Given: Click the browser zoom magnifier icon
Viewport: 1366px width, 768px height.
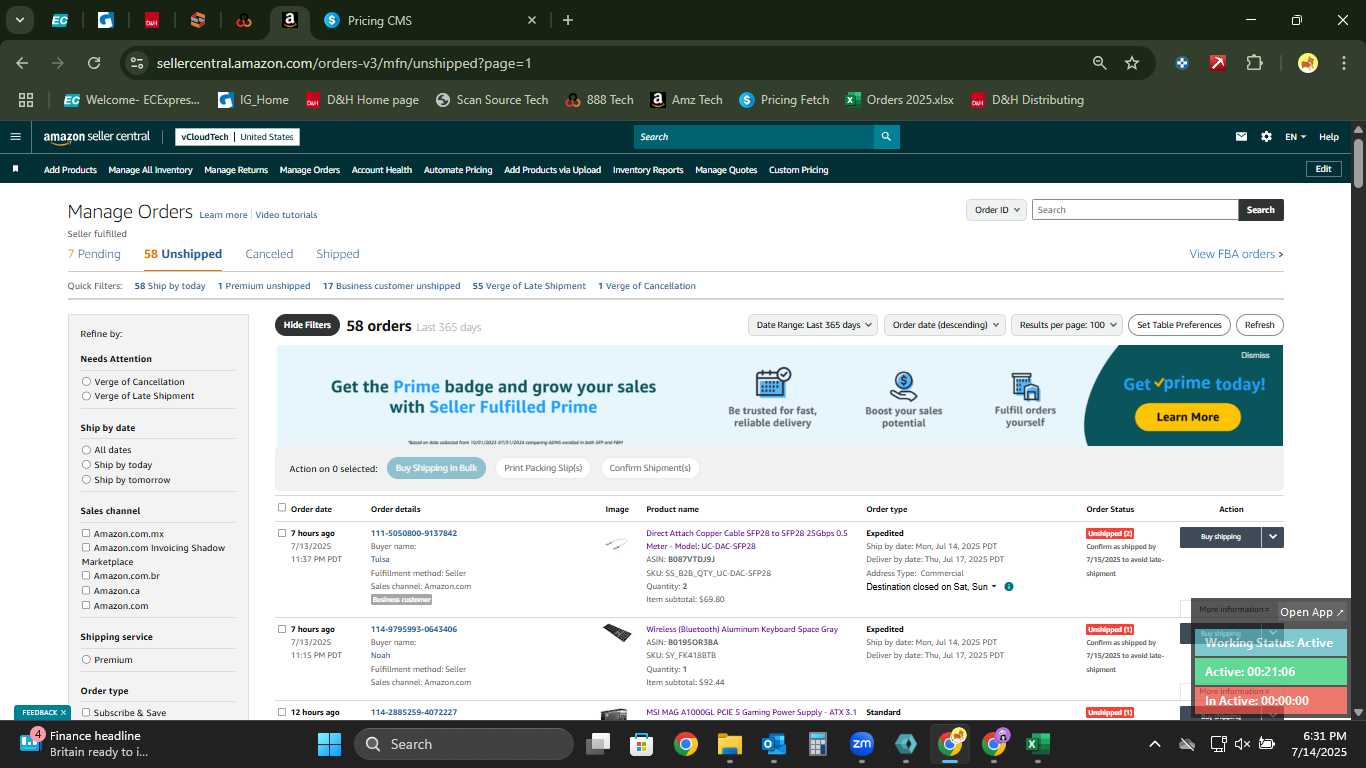Looking at the screenshot, I should [x=1099, y=63].
